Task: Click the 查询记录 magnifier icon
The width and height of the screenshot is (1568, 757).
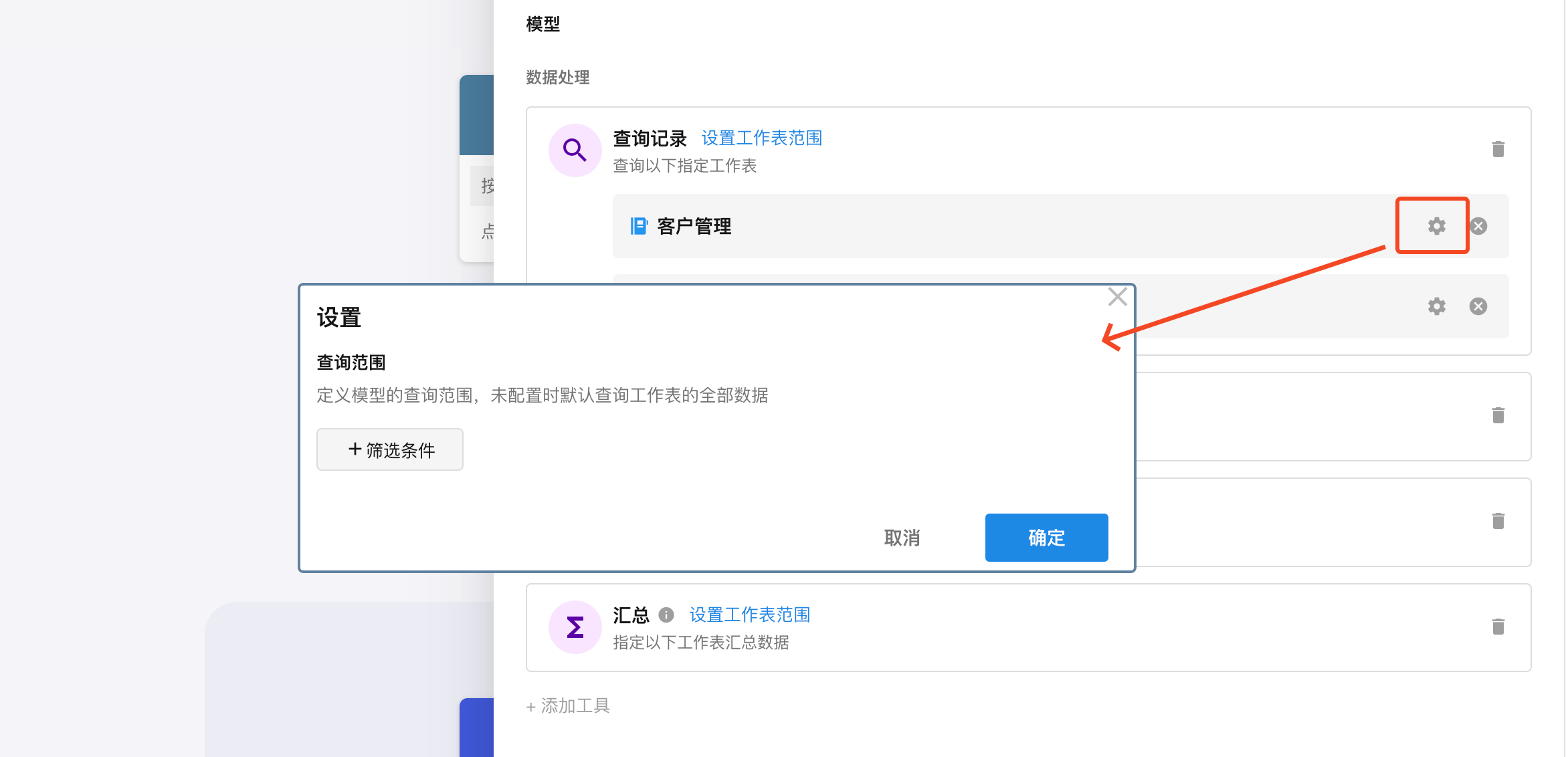Action: tap(575, 150)
